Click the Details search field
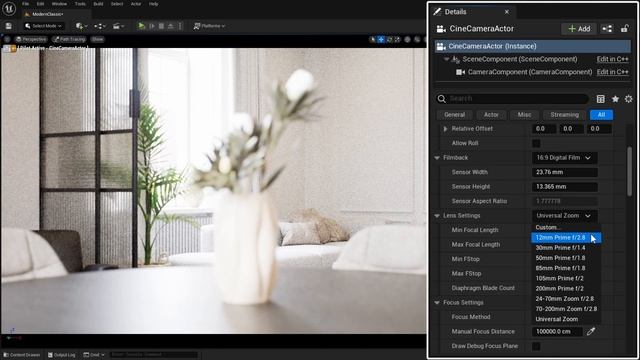The height and width of the screenshot is (360, 640). [512, 99]
